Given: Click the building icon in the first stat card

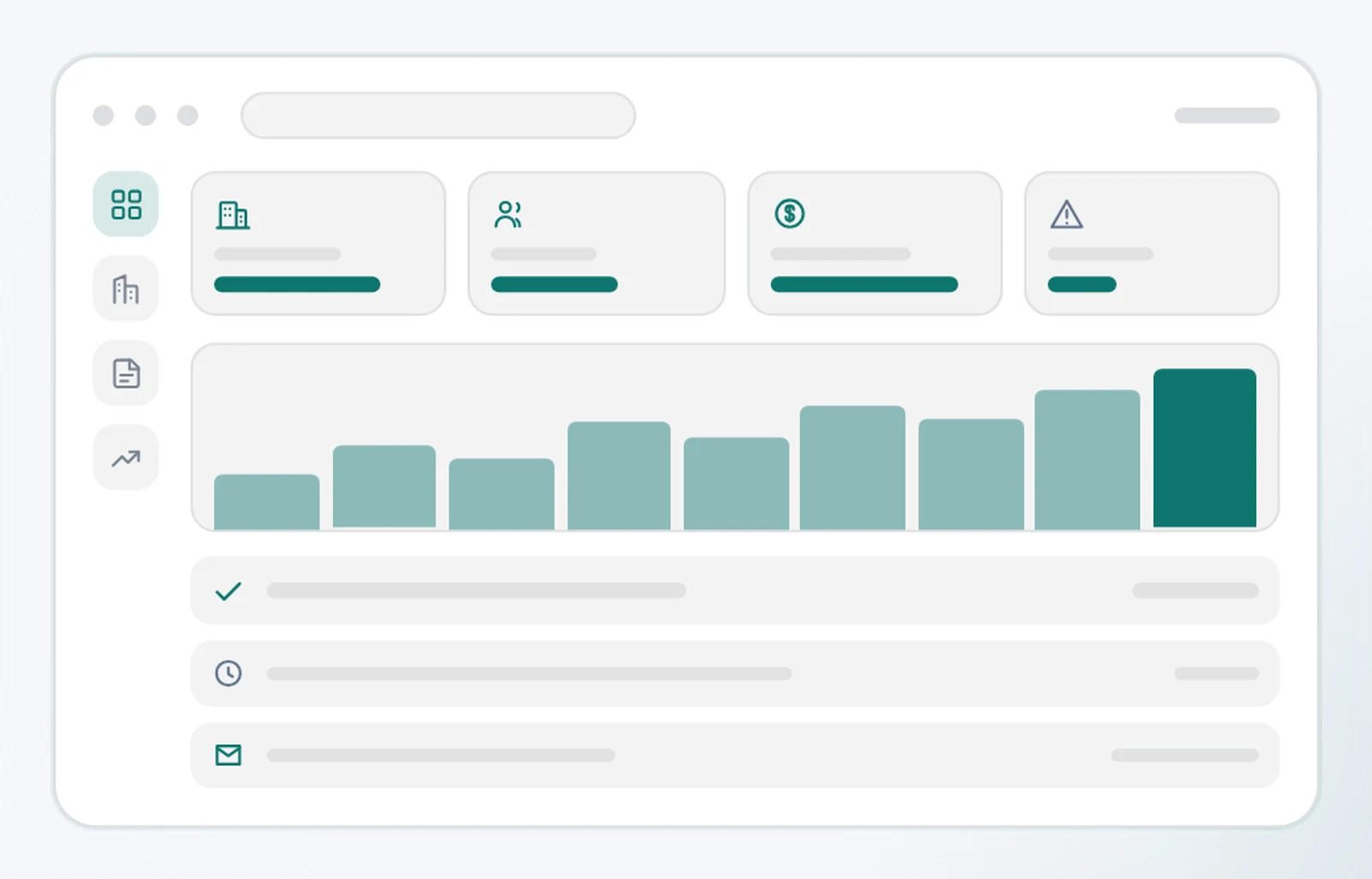Looking at the screenshot, I should (232, 214).
